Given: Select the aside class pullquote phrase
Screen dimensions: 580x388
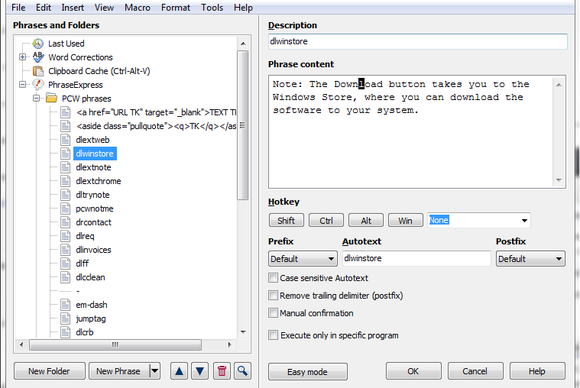Looking at the screenshot, I should pyautogui.click(x=156, y=126).
